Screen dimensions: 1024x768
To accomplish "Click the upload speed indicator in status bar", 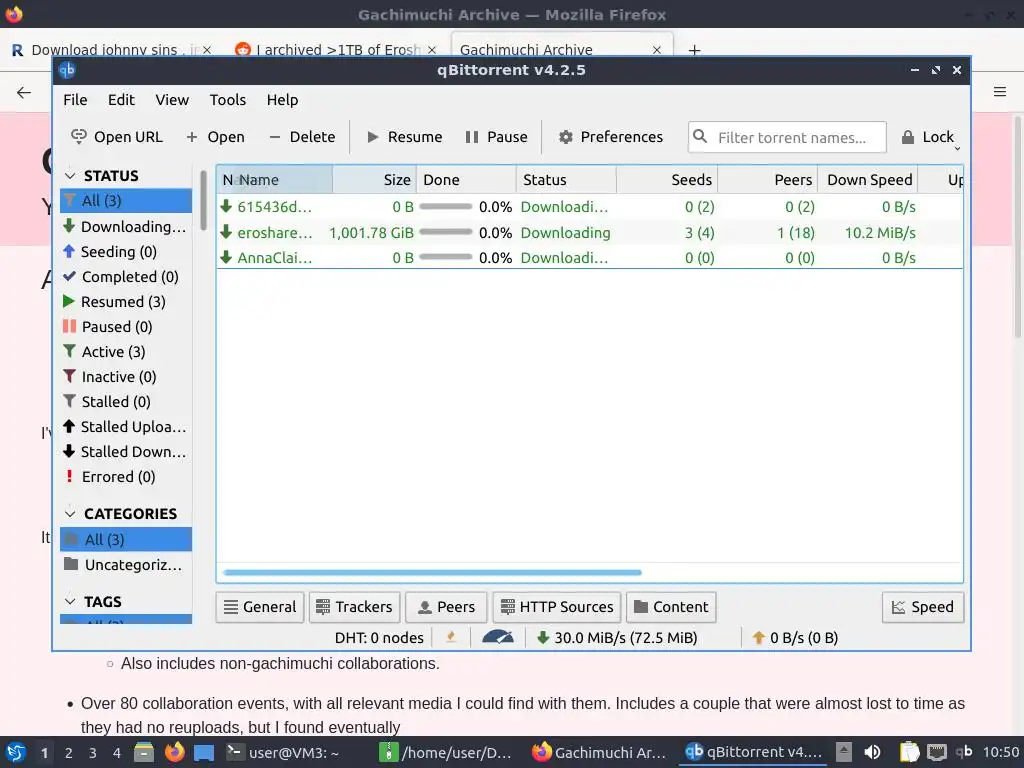I will [795, 638].
